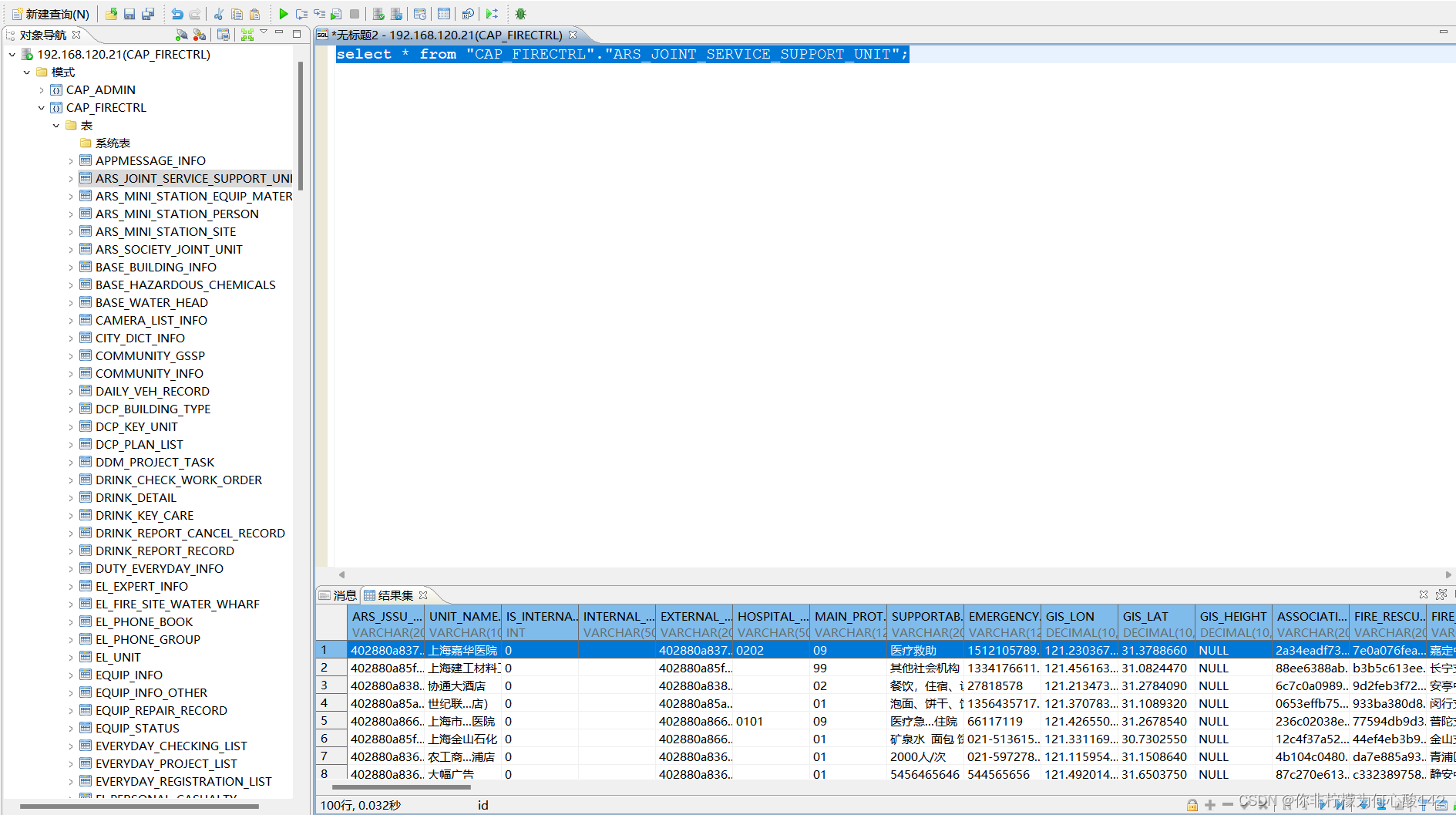Click the green bug debug icon
The width and height of the screenshot is (1456, 815).
[521, 14]
